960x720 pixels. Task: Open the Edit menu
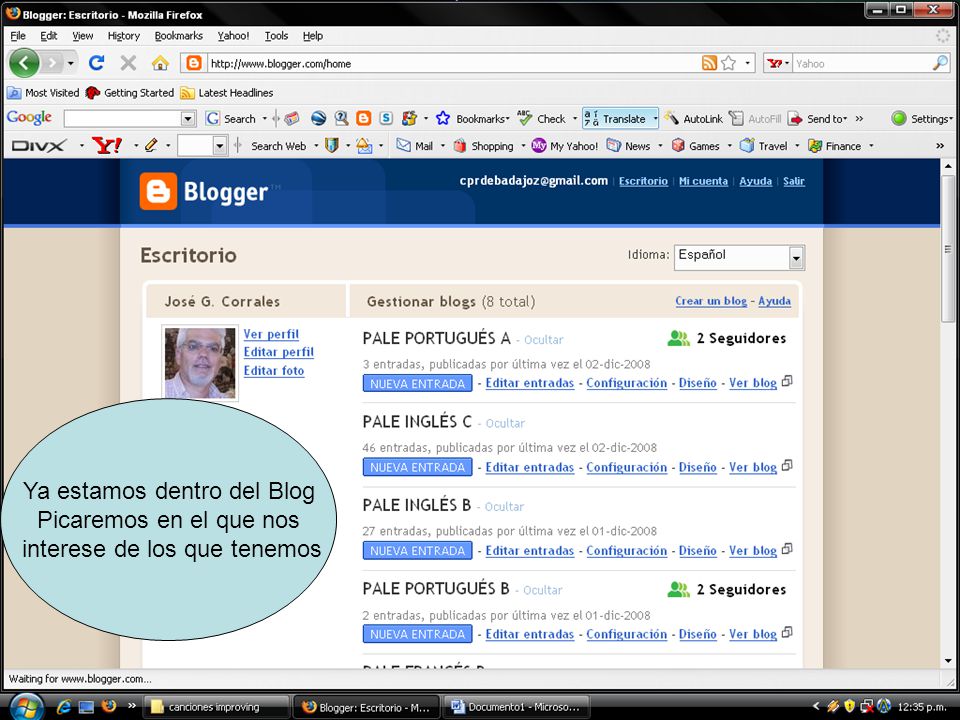49,36
